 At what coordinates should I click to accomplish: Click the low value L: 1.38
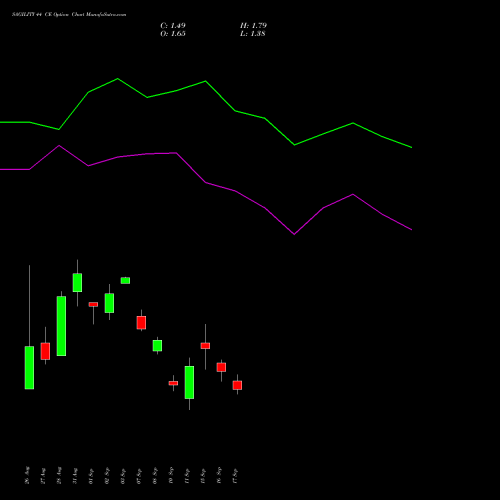click(253, 34)
